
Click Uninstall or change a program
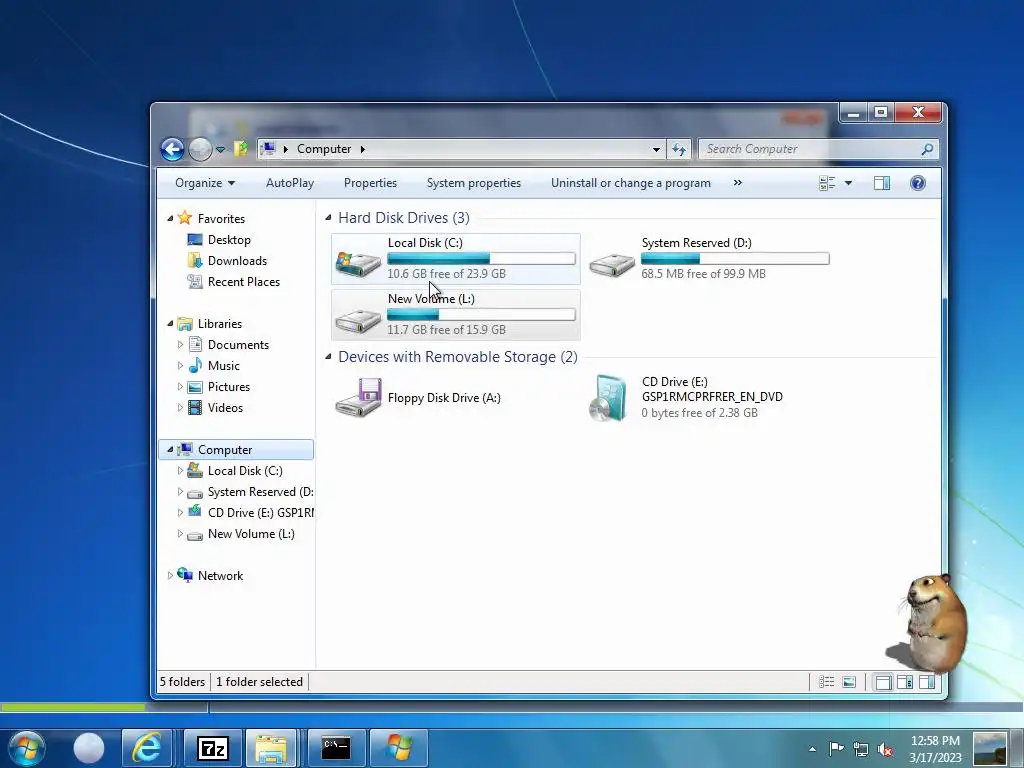point(631,183)
